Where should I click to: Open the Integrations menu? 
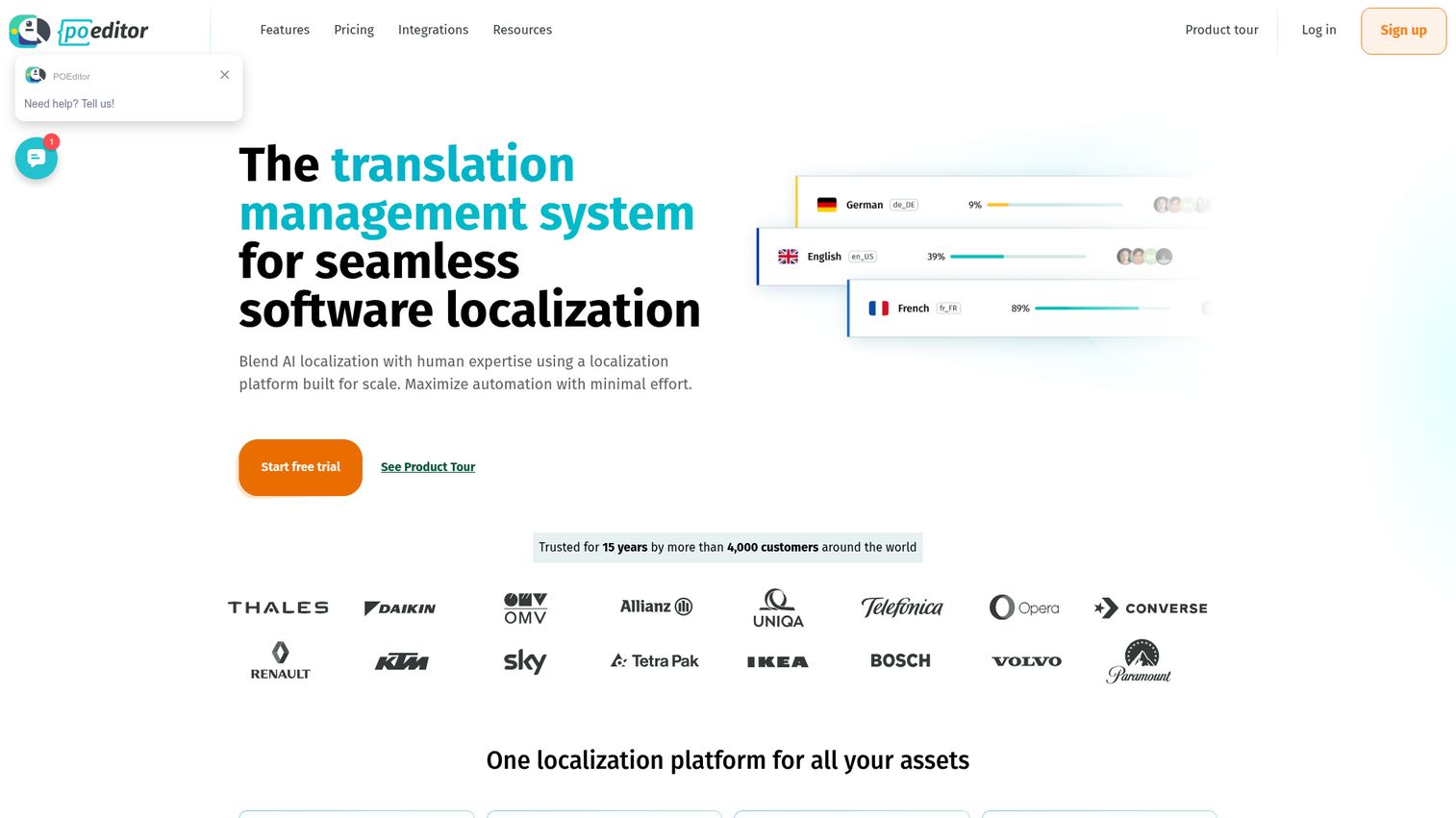[x=434, y=30]
